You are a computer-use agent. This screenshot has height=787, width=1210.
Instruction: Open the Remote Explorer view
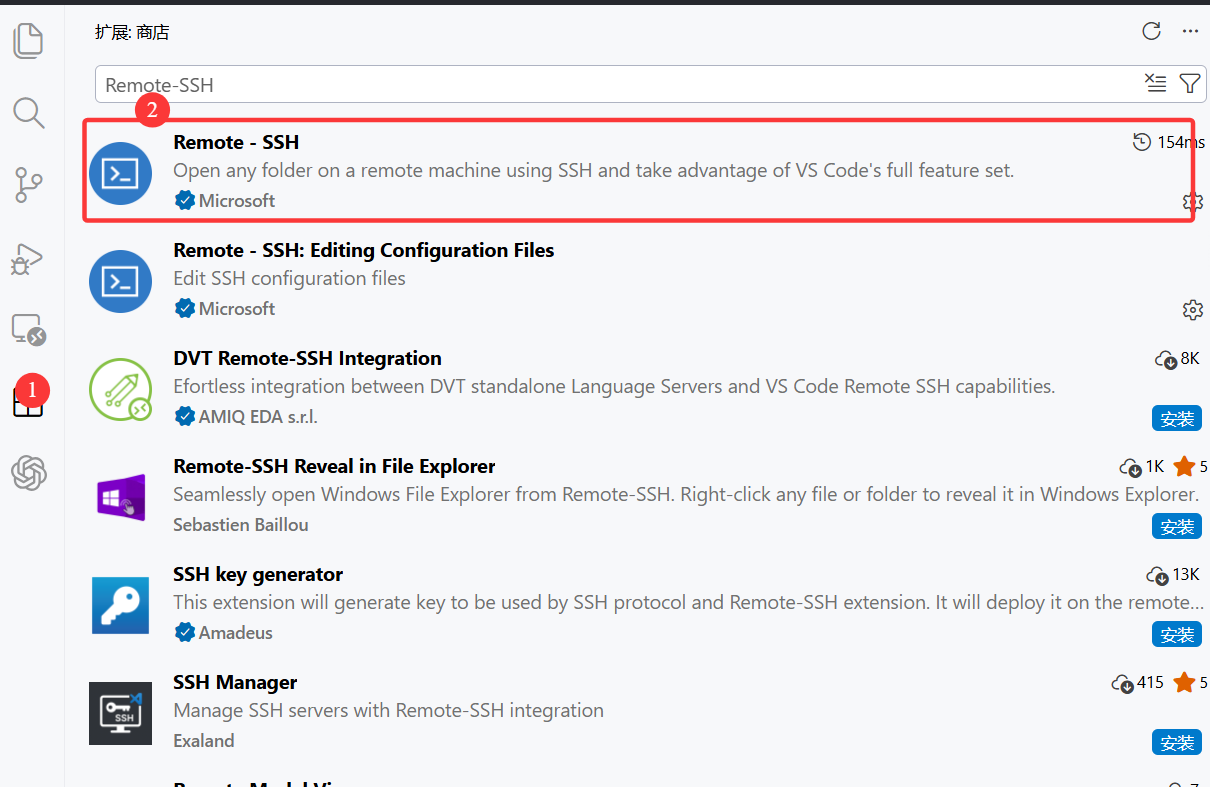28,329
